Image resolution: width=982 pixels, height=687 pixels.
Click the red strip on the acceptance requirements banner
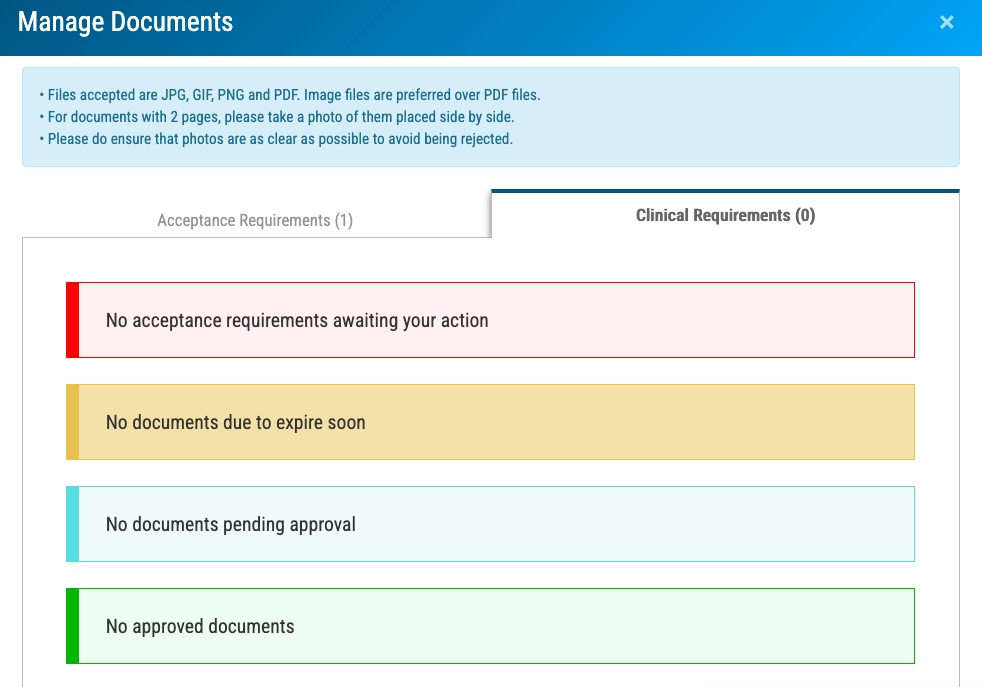point(71,320)
